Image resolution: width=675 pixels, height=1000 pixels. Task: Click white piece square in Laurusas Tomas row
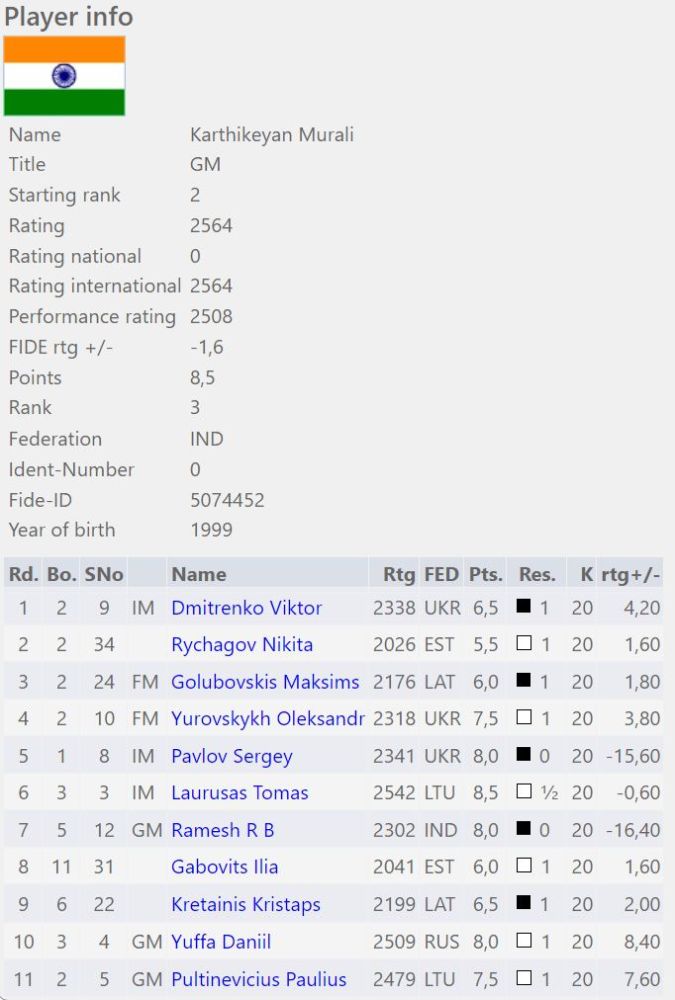coord(524,793)
